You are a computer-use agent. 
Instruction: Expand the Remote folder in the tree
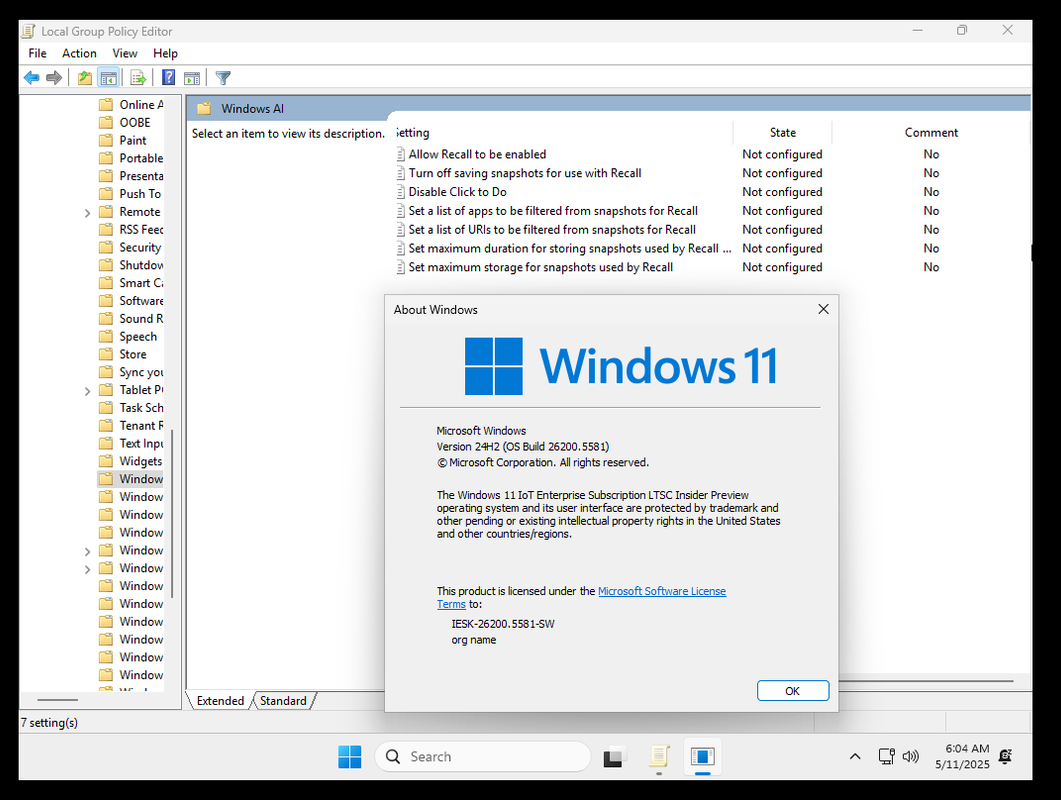click(87, 213)
